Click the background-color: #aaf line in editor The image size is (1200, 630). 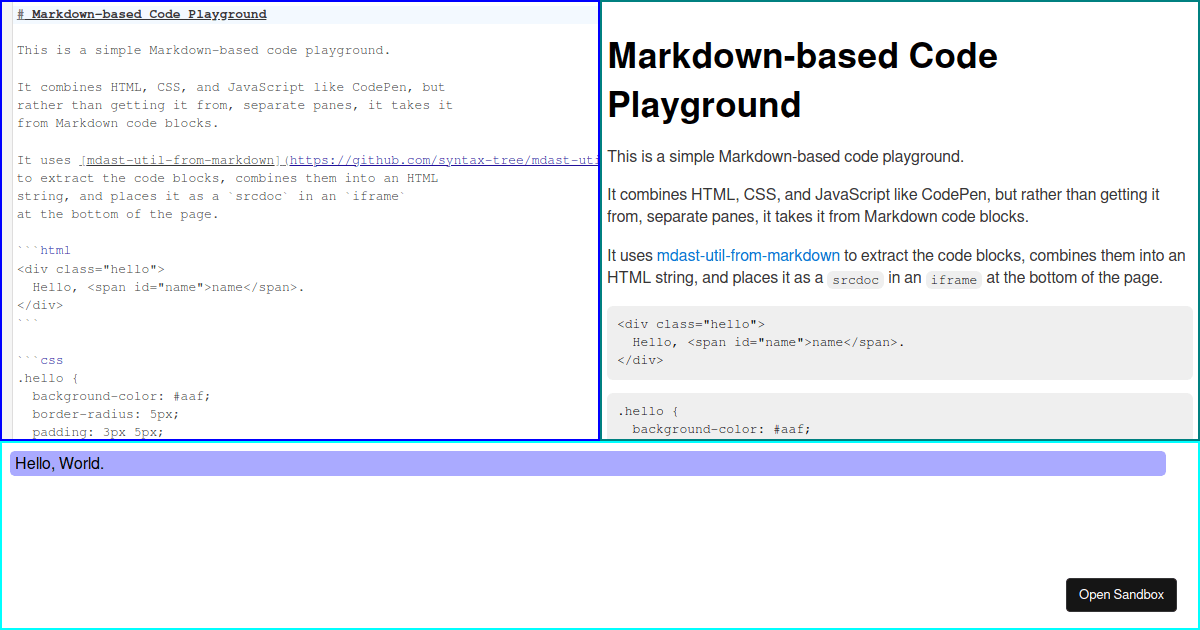tap(120, 395)
